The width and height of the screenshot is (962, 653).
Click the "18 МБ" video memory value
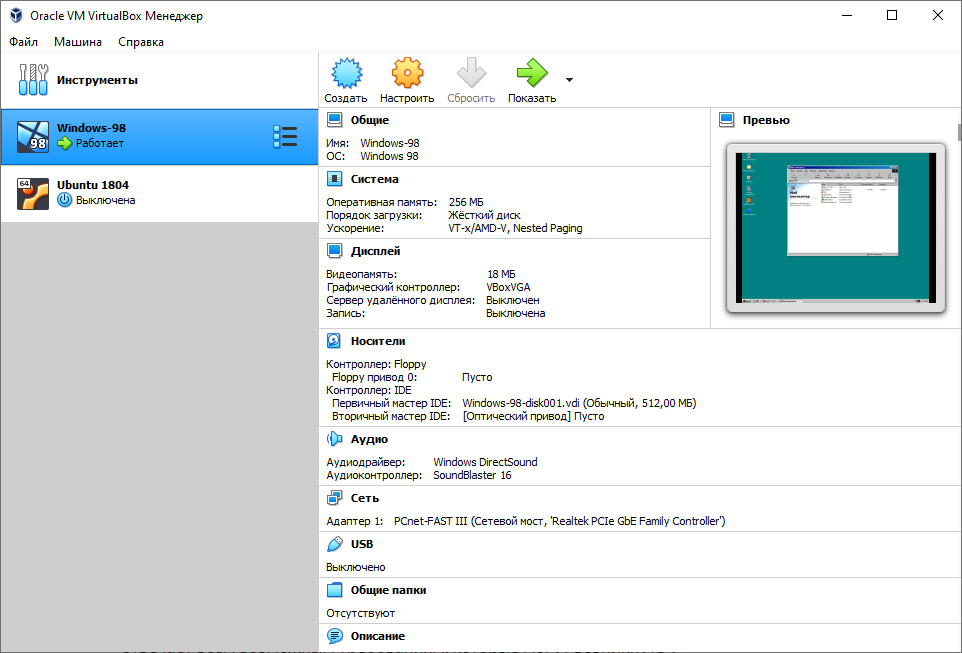pyautogui.click(x=501, y=274)
